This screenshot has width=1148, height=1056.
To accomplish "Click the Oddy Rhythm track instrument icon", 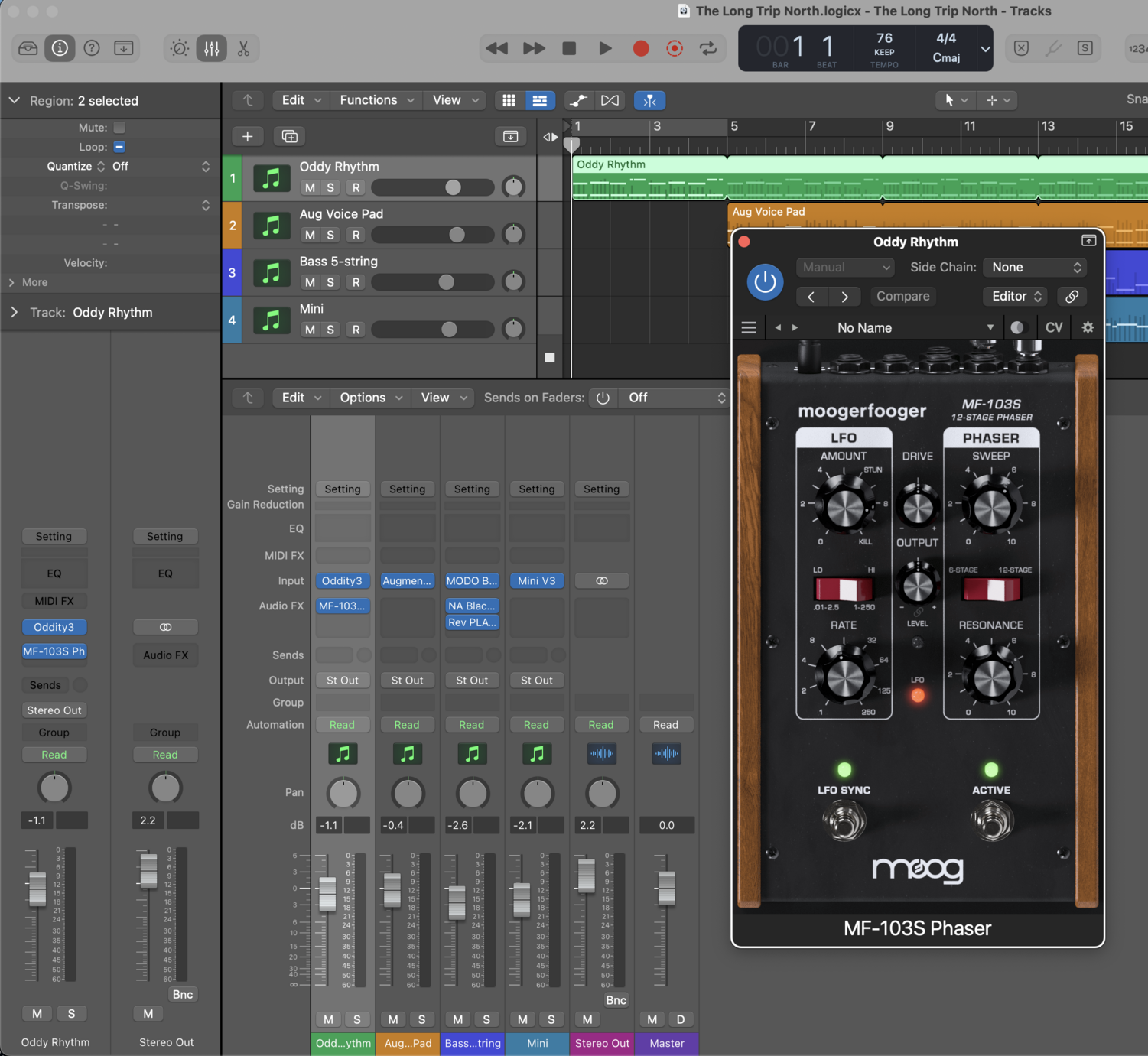I will click(x=272, y=178).
